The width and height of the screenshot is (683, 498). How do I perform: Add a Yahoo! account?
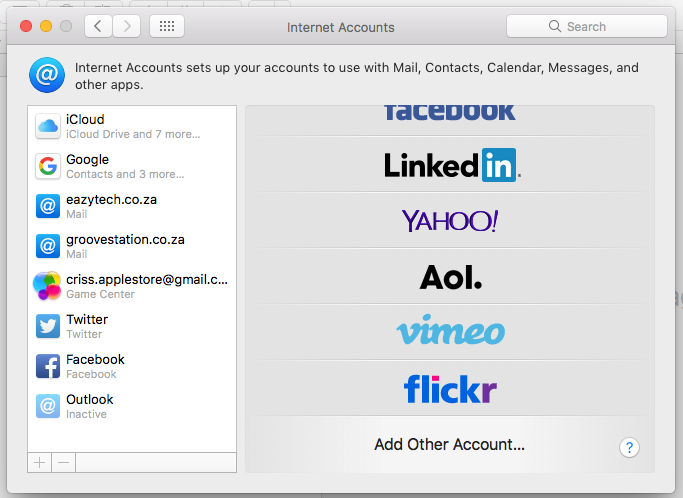(450, 220)
